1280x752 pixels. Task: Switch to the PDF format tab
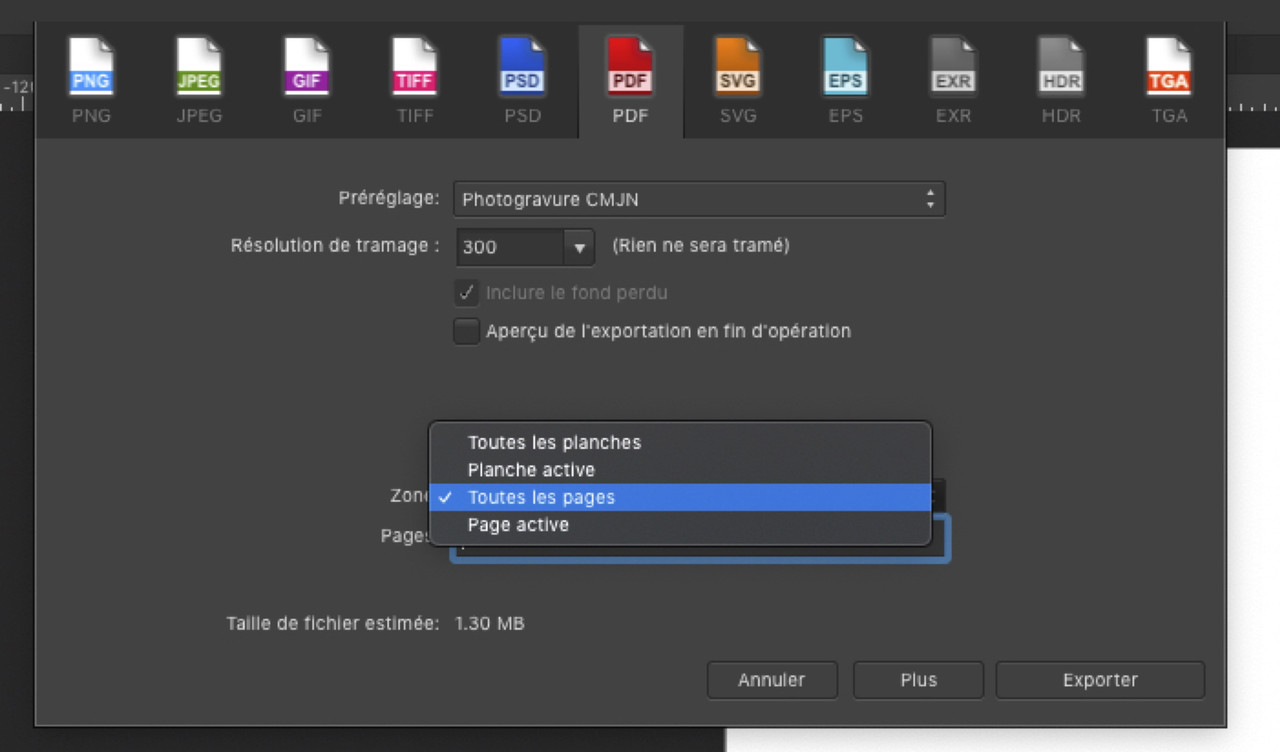629,82
